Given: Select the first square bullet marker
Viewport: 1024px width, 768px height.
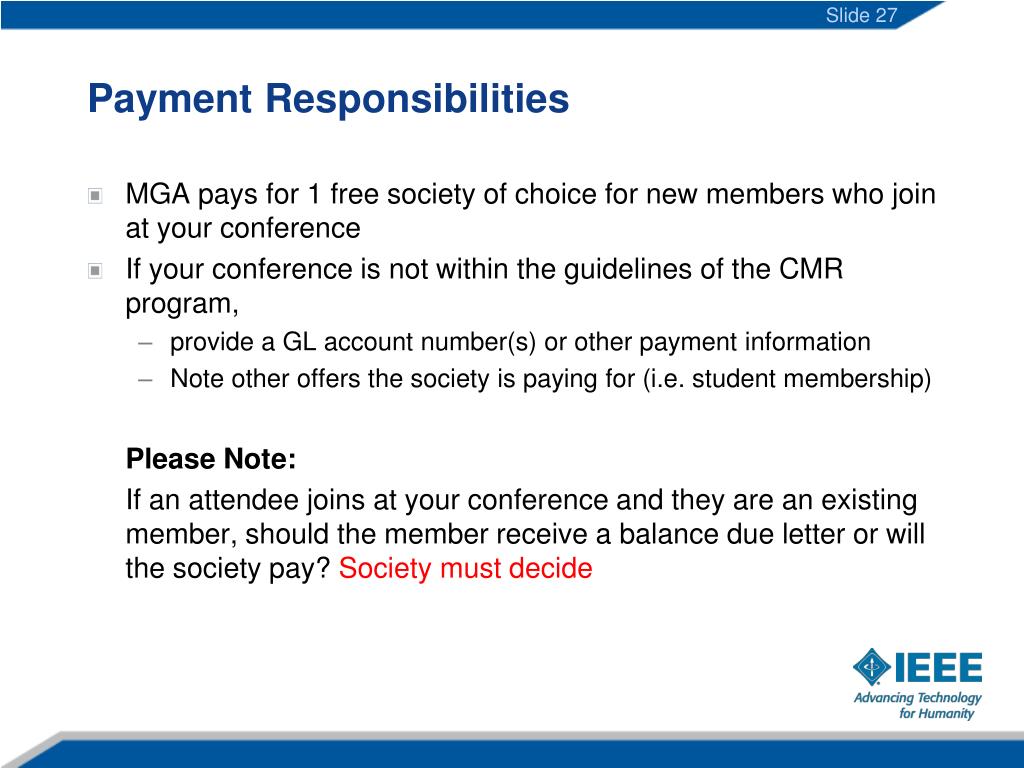Looking at the screenshot, I should coord(95,195).
